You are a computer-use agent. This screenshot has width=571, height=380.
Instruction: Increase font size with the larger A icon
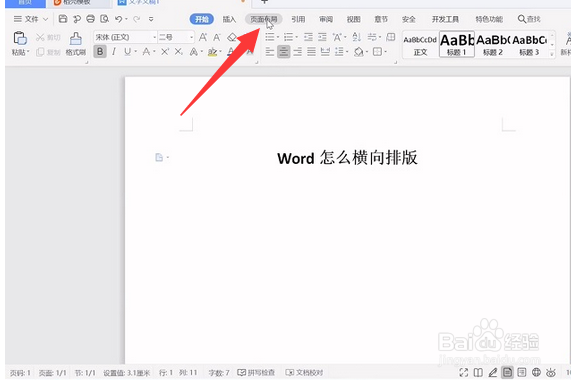[x=203, y=37]
